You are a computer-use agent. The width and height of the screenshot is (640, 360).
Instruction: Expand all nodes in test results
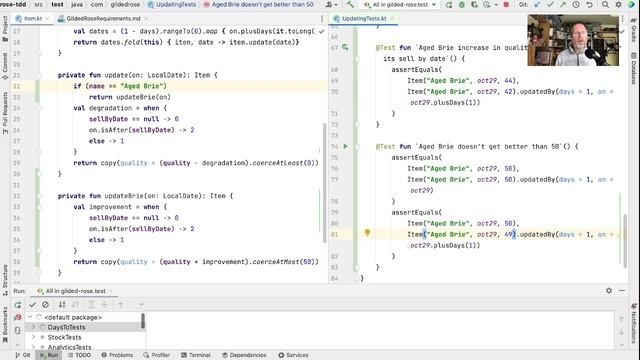91,304
